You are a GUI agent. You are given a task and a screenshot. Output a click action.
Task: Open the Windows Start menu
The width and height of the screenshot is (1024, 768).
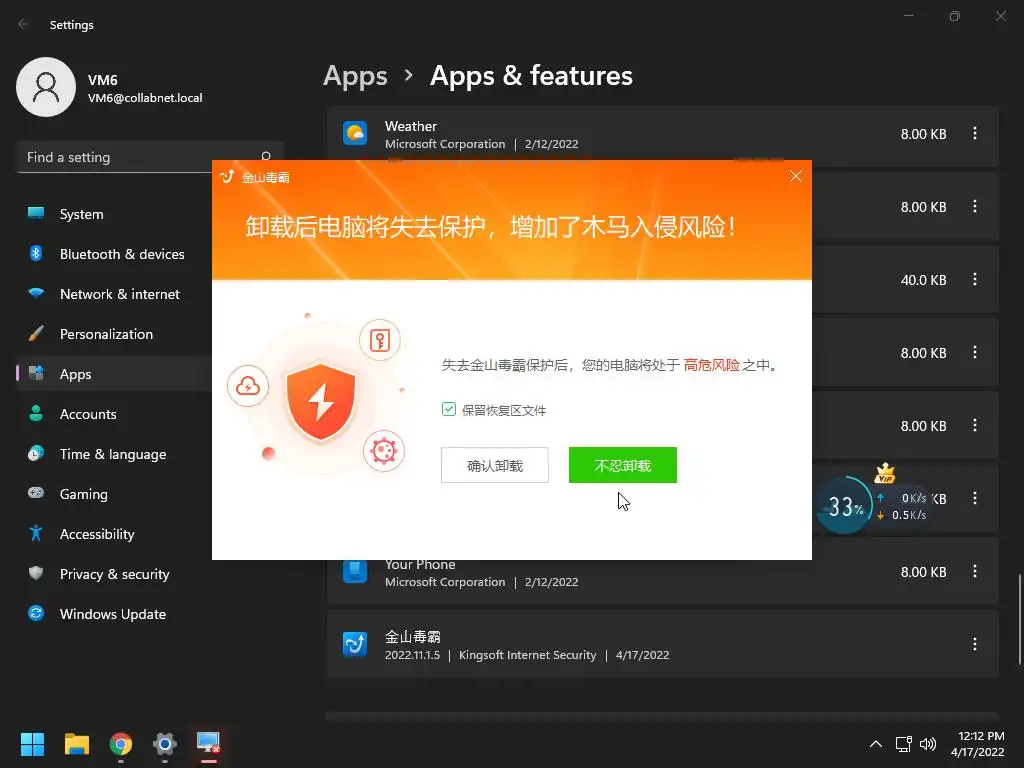point(32,744)
